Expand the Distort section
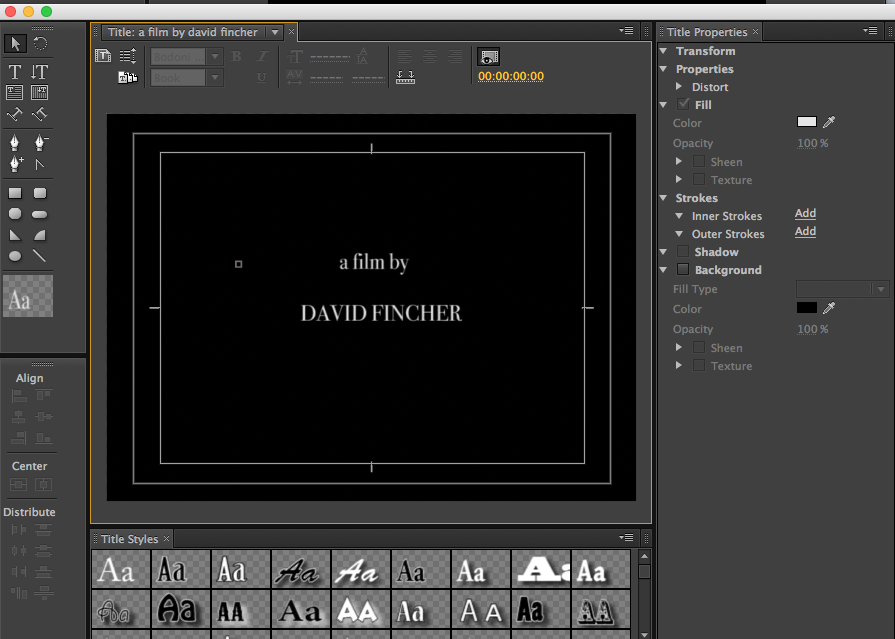The width and height of the screenshot is (895, 639). [x=679, y=86]
